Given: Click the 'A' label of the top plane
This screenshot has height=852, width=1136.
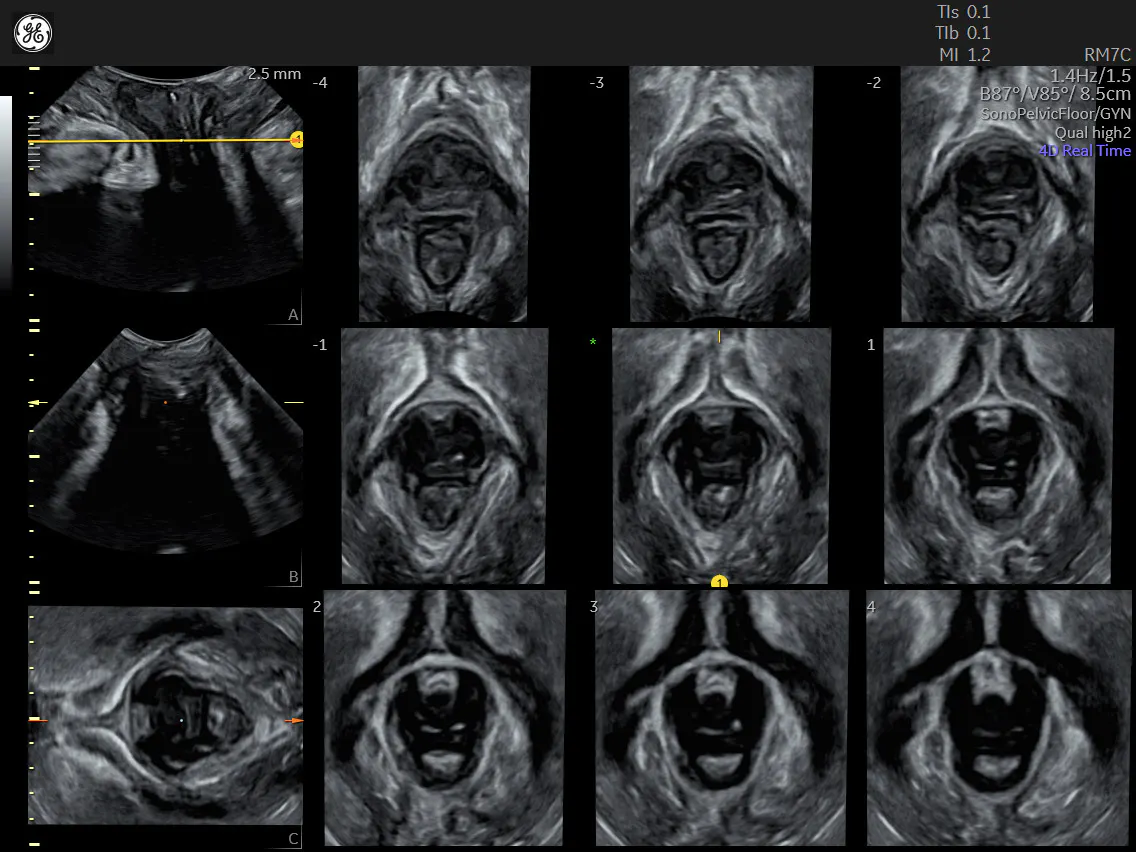Looking at the screenshot, I should click(293, 314).
